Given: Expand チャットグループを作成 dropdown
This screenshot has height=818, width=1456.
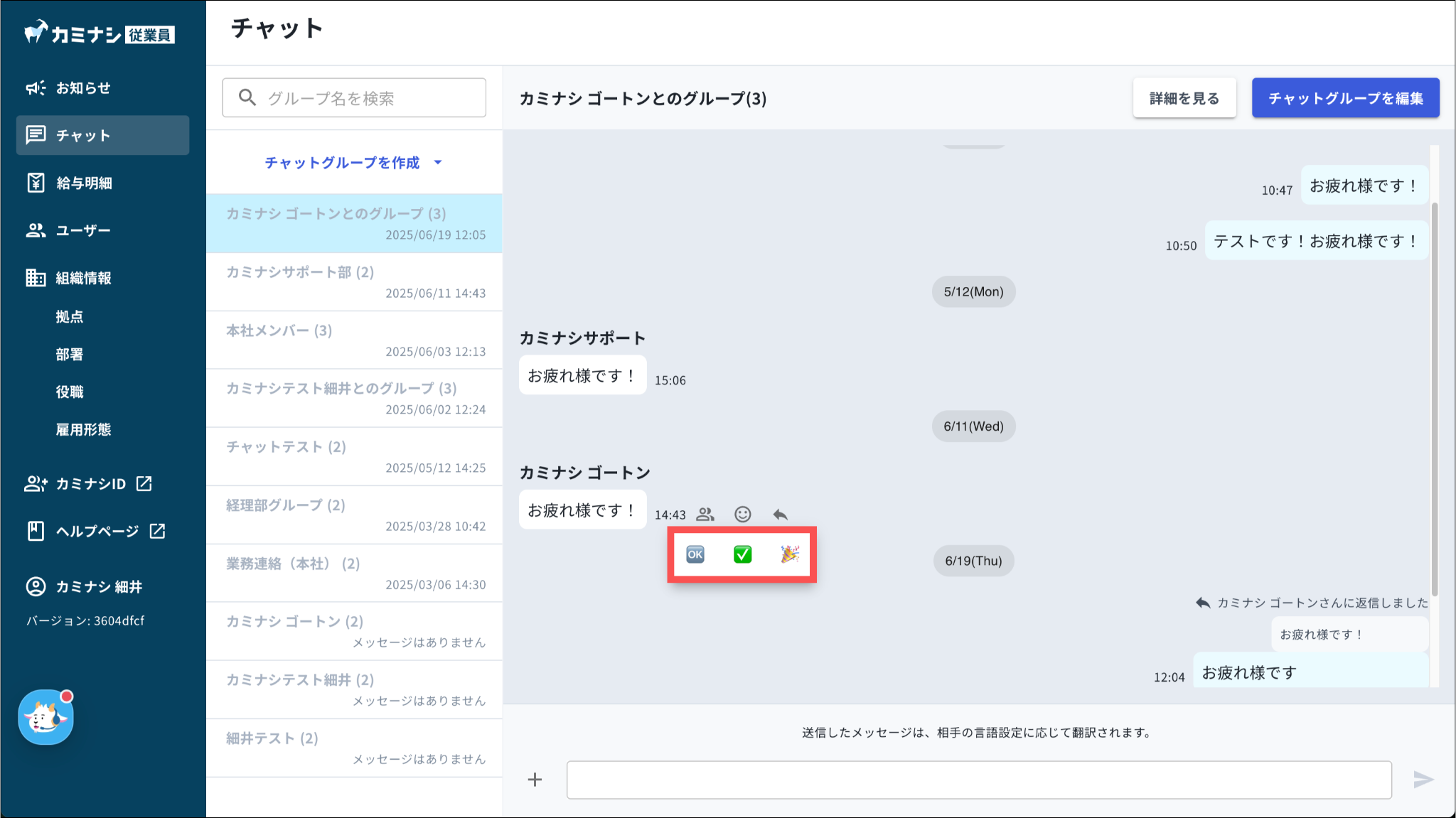Looking at the screenshot, I should (x=353, y=163).
